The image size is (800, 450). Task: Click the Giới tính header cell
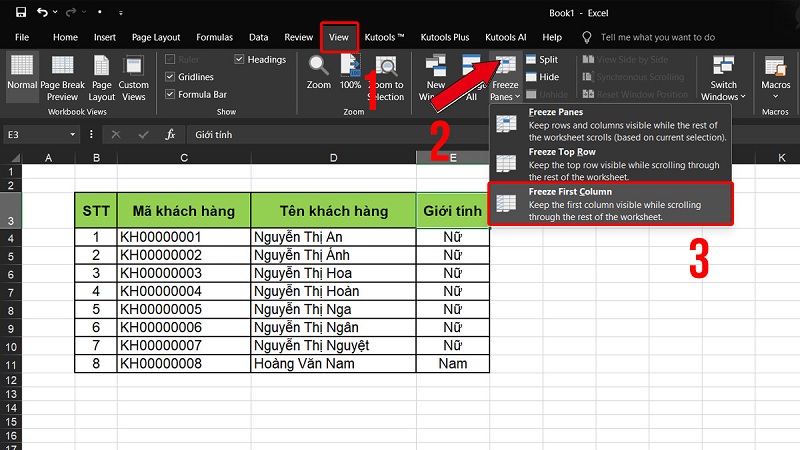click(453, 211)
